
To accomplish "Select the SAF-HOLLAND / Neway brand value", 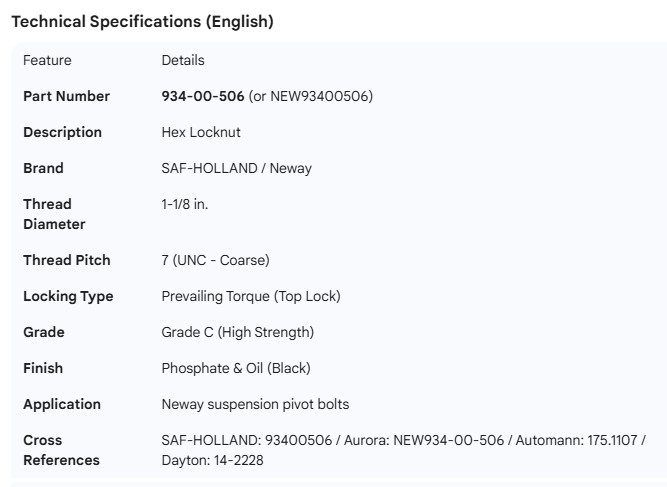I will (x=236, y=168).
